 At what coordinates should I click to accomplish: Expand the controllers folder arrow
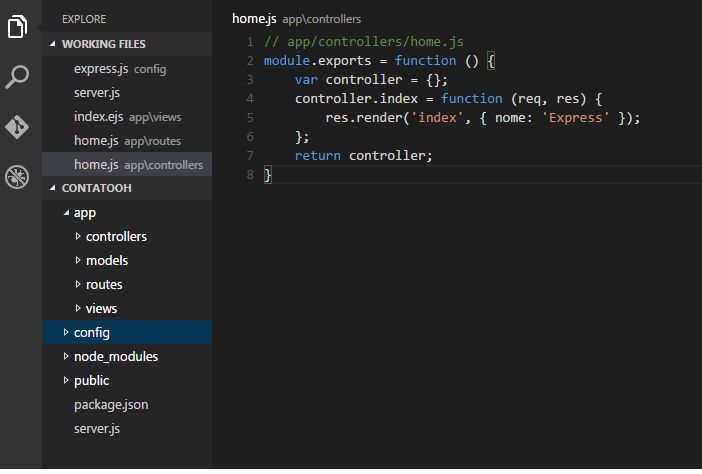(x=78, y=236)
